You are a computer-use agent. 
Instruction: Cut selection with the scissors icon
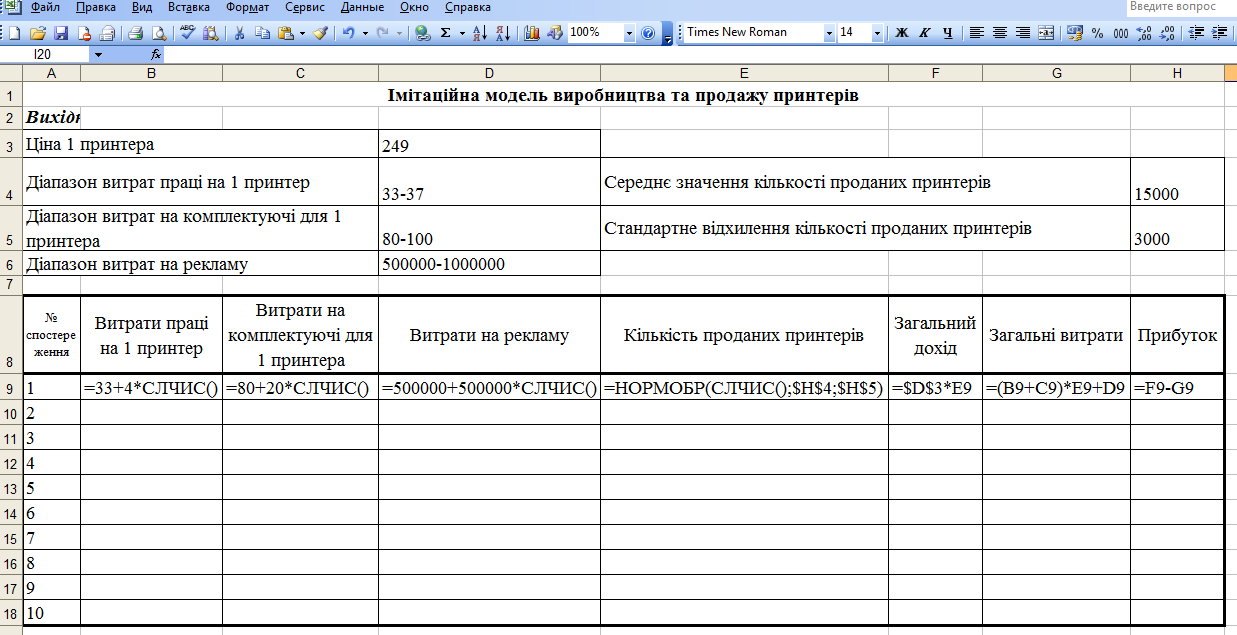(x=240, y=32)
